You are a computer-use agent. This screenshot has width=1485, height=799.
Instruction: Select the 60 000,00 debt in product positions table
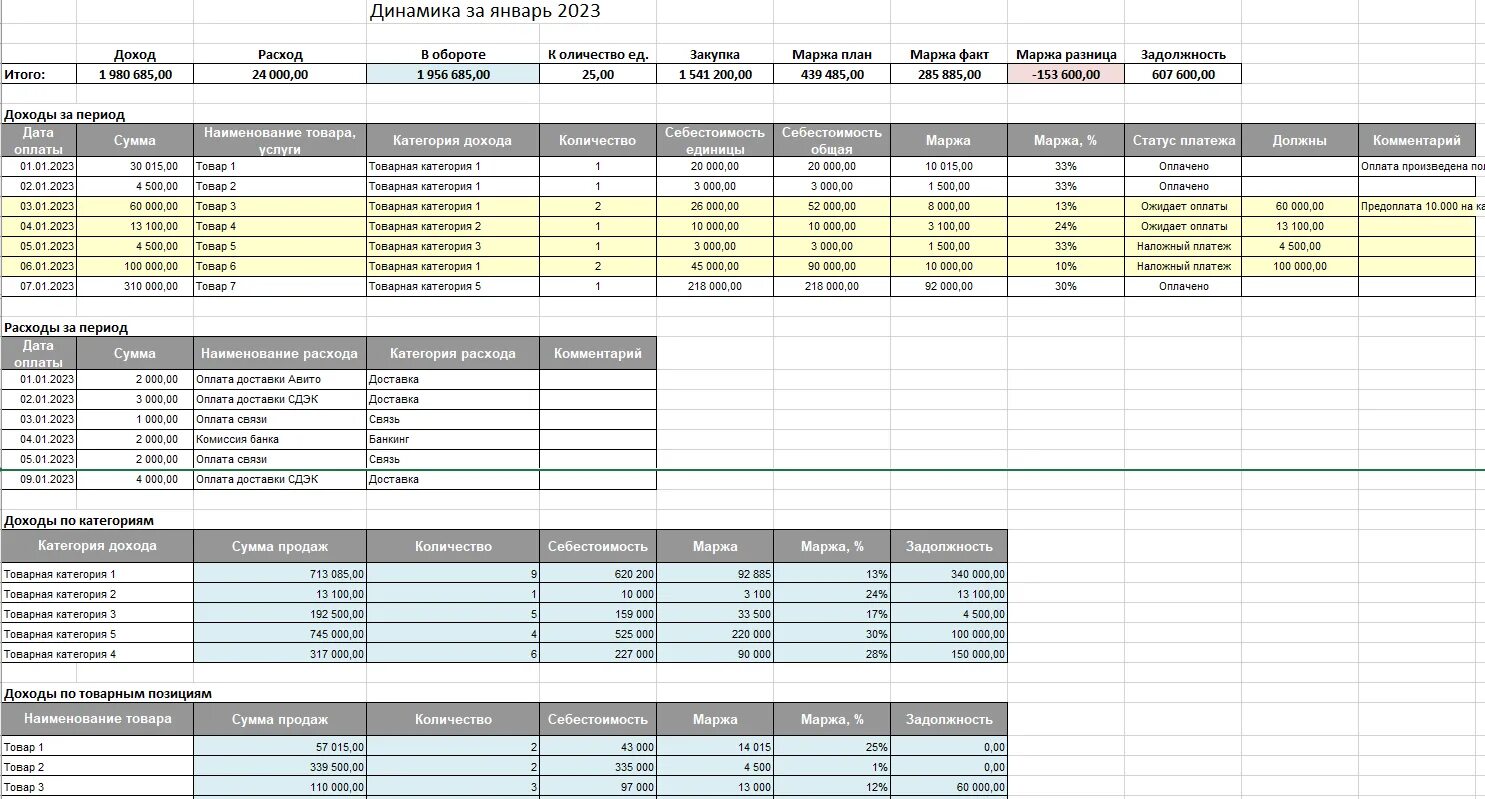948,787
